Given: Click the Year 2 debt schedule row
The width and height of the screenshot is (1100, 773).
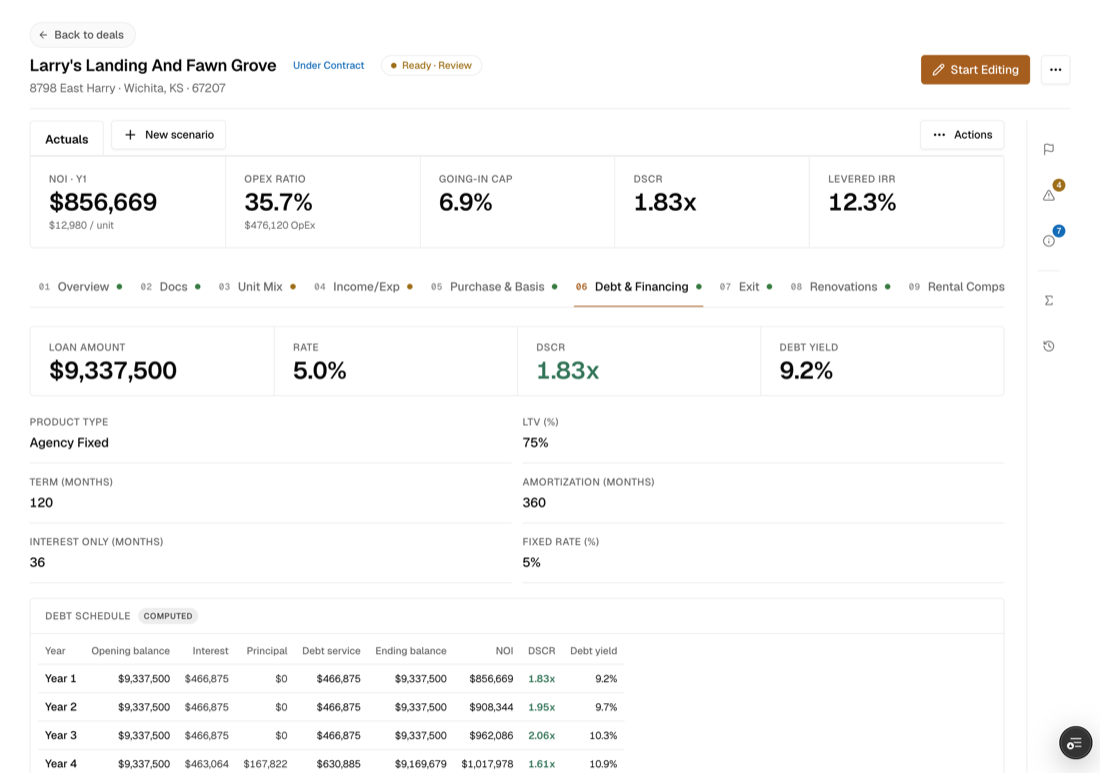Looking at the screenshot, I should (x=331, y=707).
